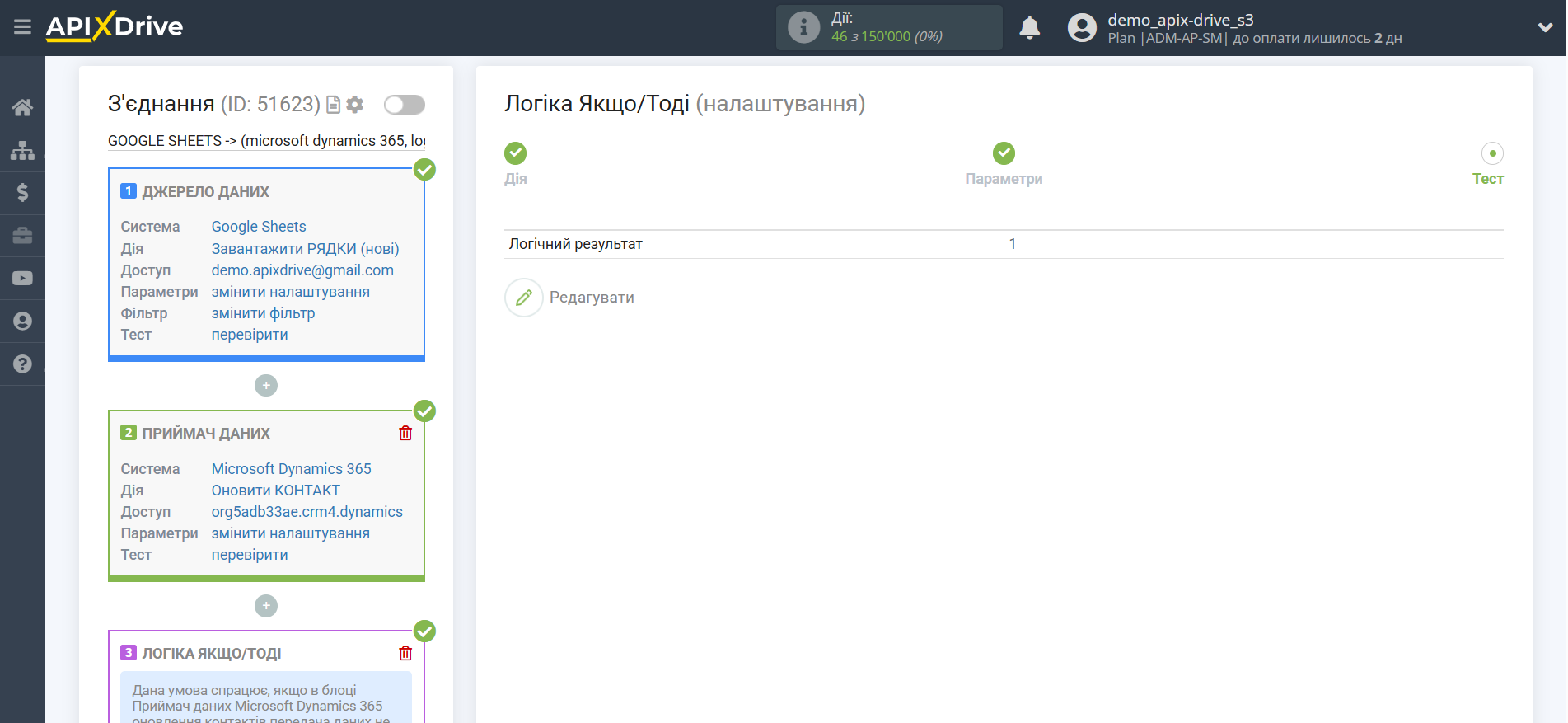Open Оновити КОНТАКТ action link
The height and width of the screenshot is (723, 1568).
[x=275, y=491]
